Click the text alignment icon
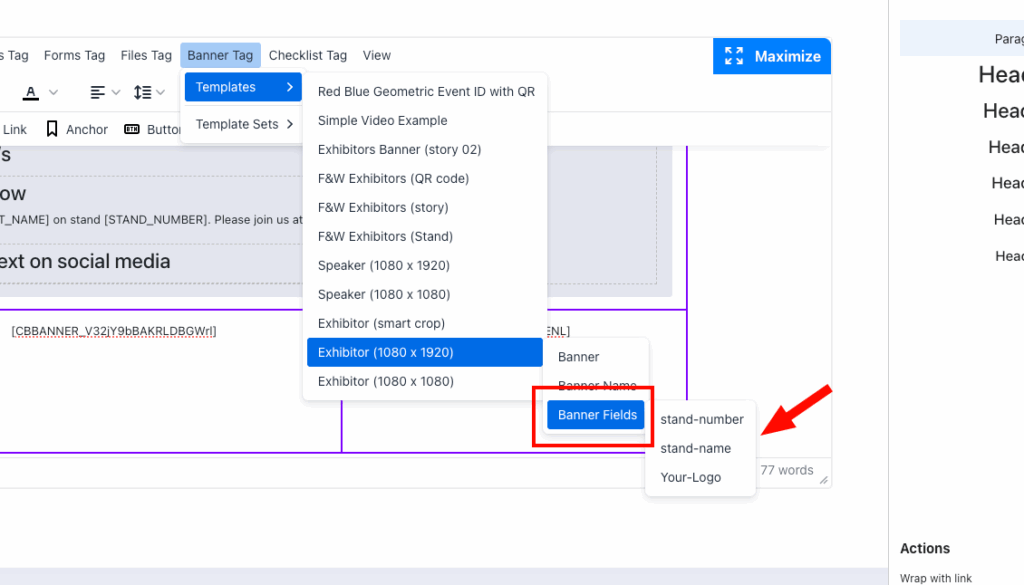The image size is (1024, 585). (x=97, y=92)
